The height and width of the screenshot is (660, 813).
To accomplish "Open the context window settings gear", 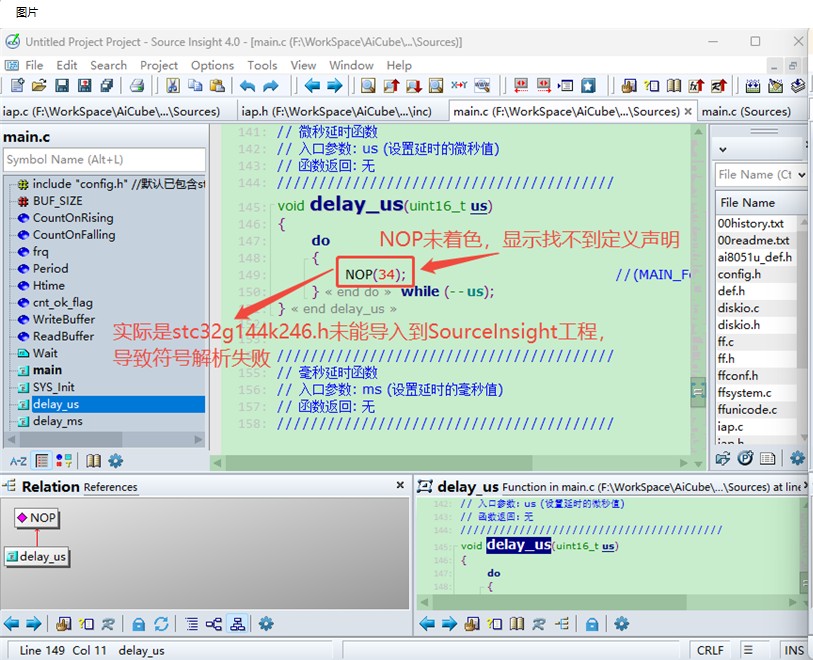I will pos(621,624).
